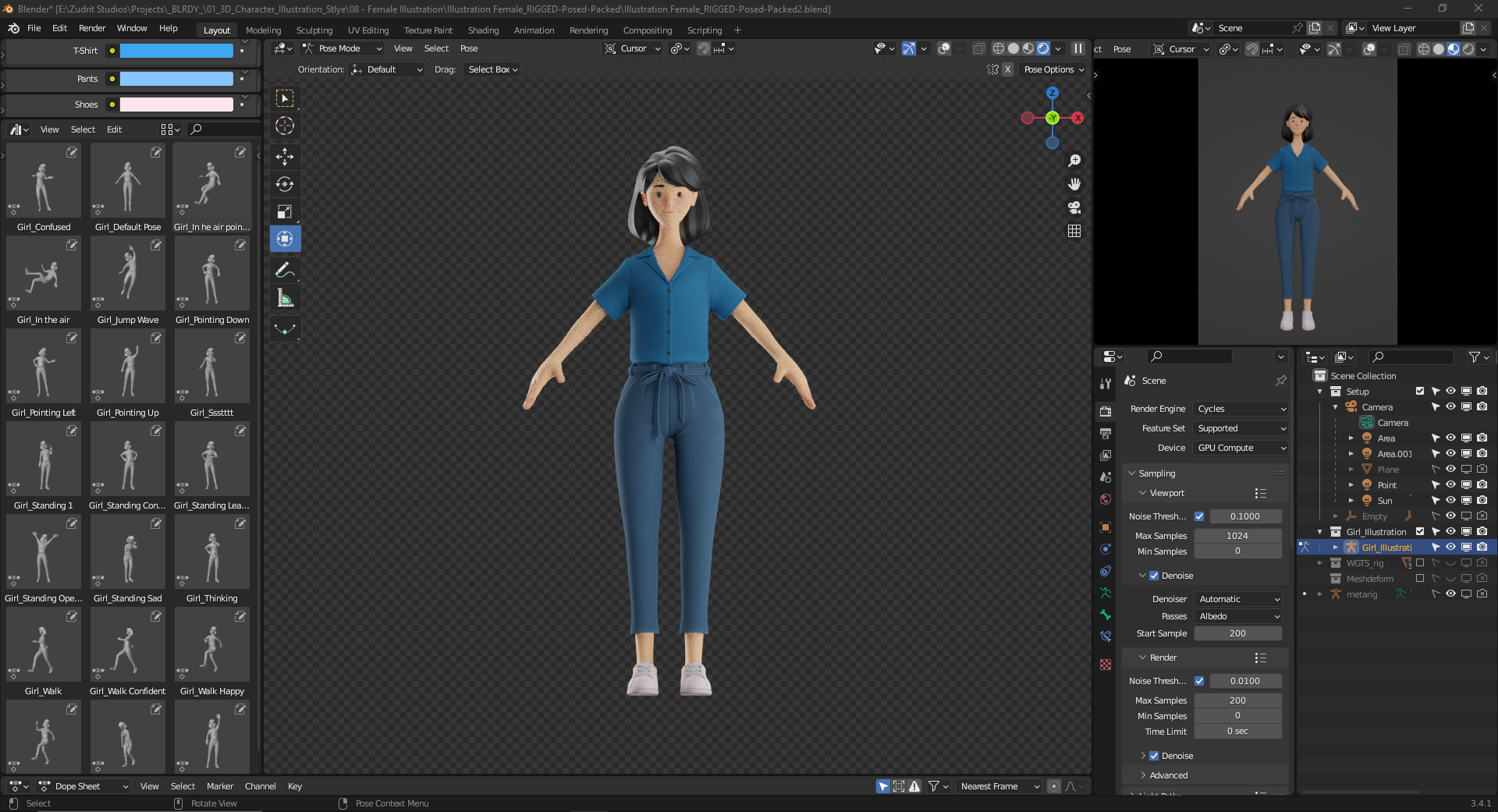This screenshot has width=1498, height=812.
Task: Open the Render Engine dropdown
Action: [x=1241, y=409]
